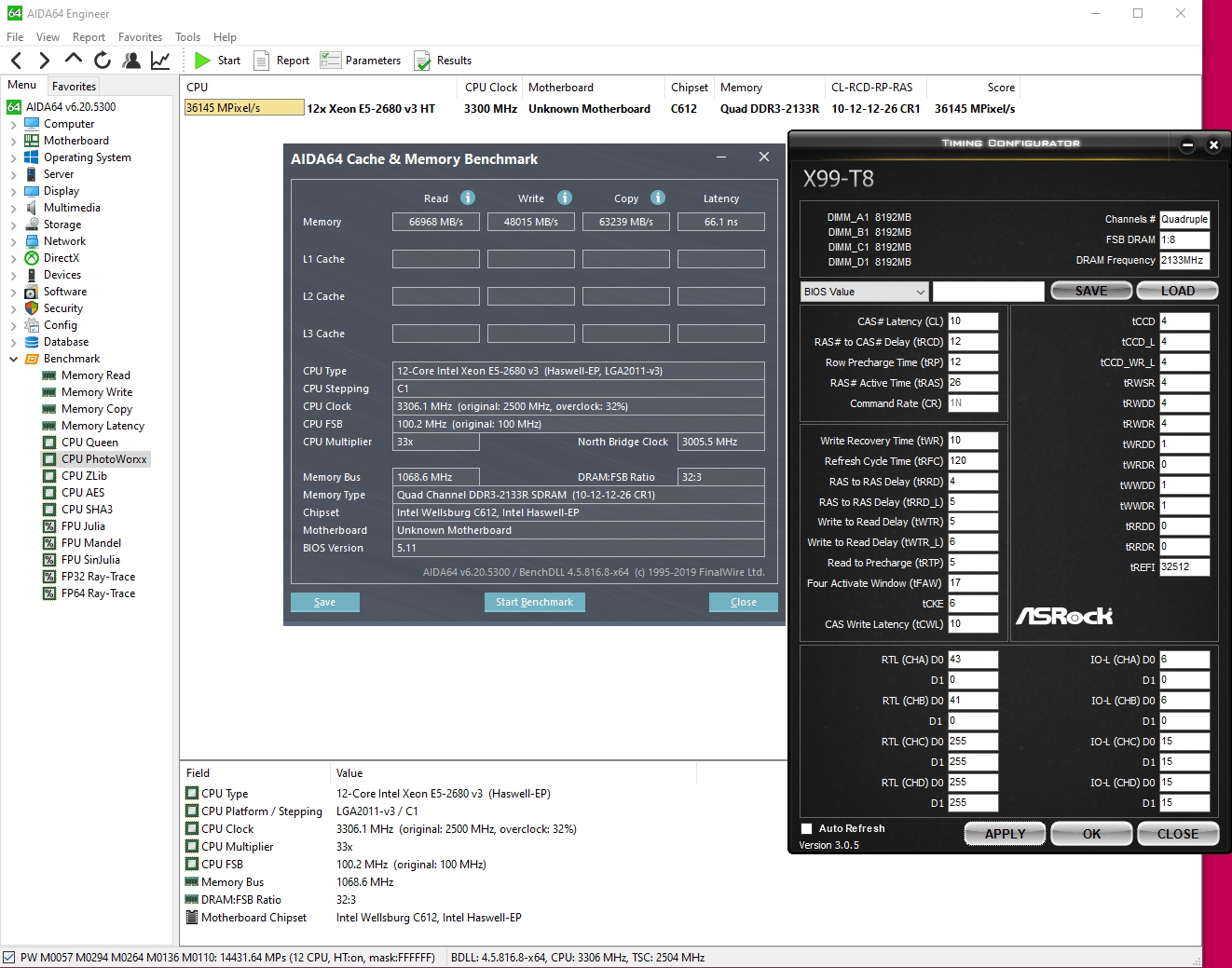The image size is (1232, 968).
Task: Click the Refresh icon in the toolbar
Action: click(103, 61)
